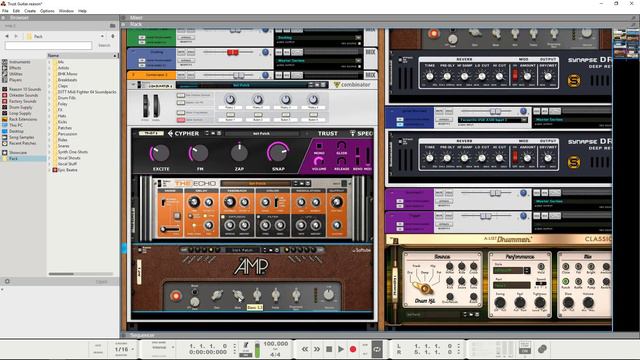Expand the Kicks folder
This screenshot has width=640, height=360.
[x=49, y=122]
